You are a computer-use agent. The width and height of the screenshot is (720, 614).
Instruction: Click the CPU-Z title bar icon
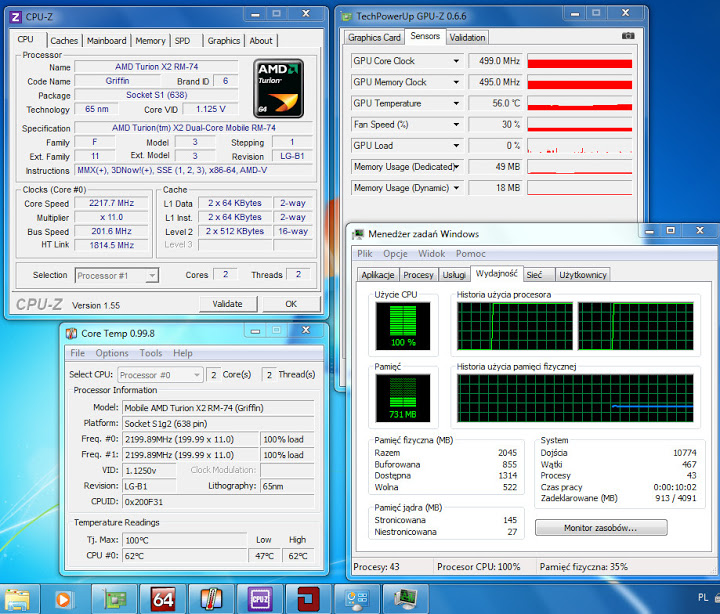pos(16,17)
